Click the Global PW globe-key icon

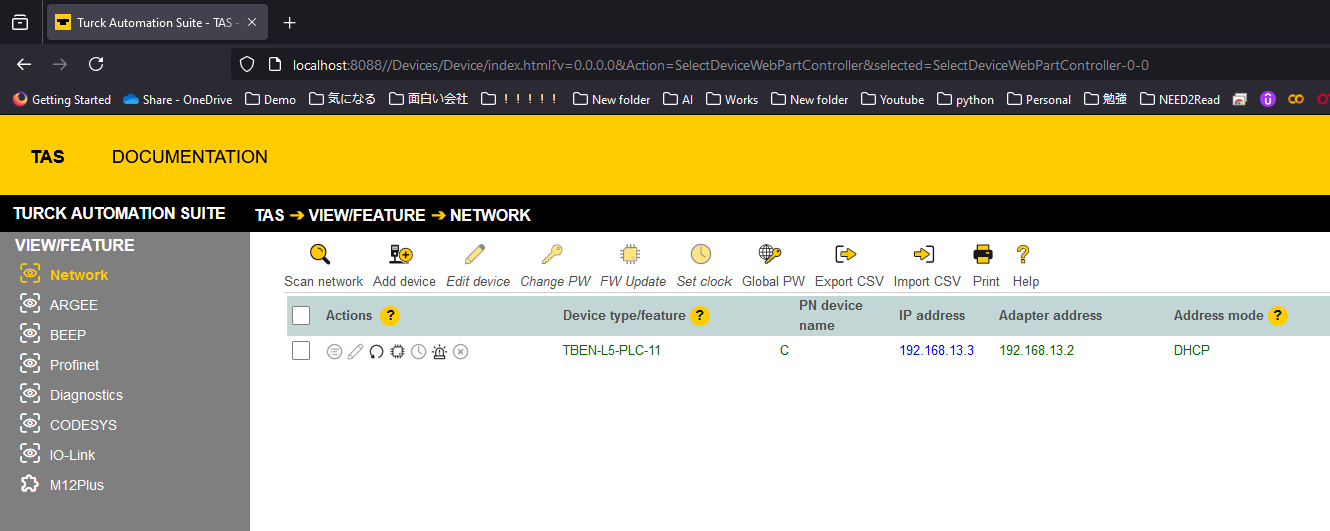pyautogui.click(x=770, y=254)
